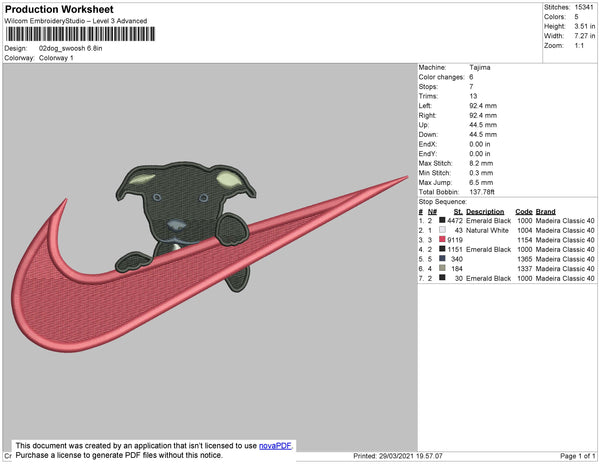This screenshot has height=464, width=600.
Task: Click stitch count 9119
Action: click(x=455, y=240)
